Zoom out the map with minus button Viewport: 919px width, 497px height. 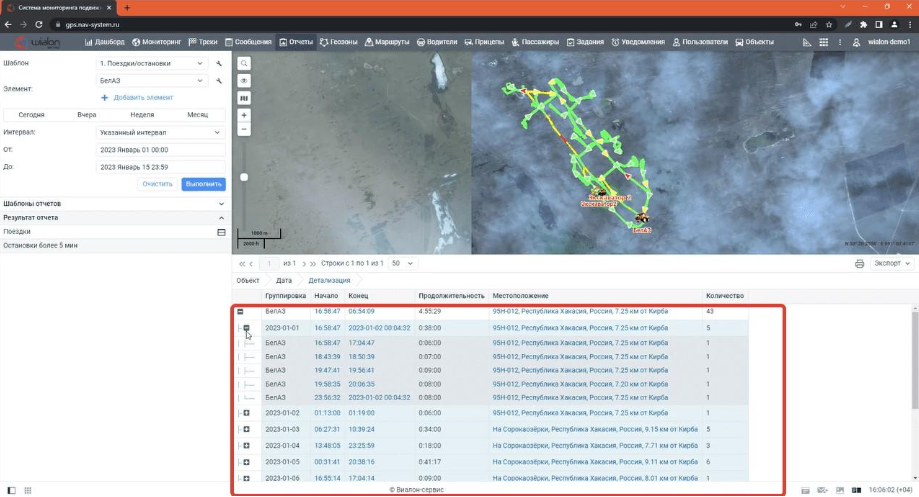click(244, 130)
